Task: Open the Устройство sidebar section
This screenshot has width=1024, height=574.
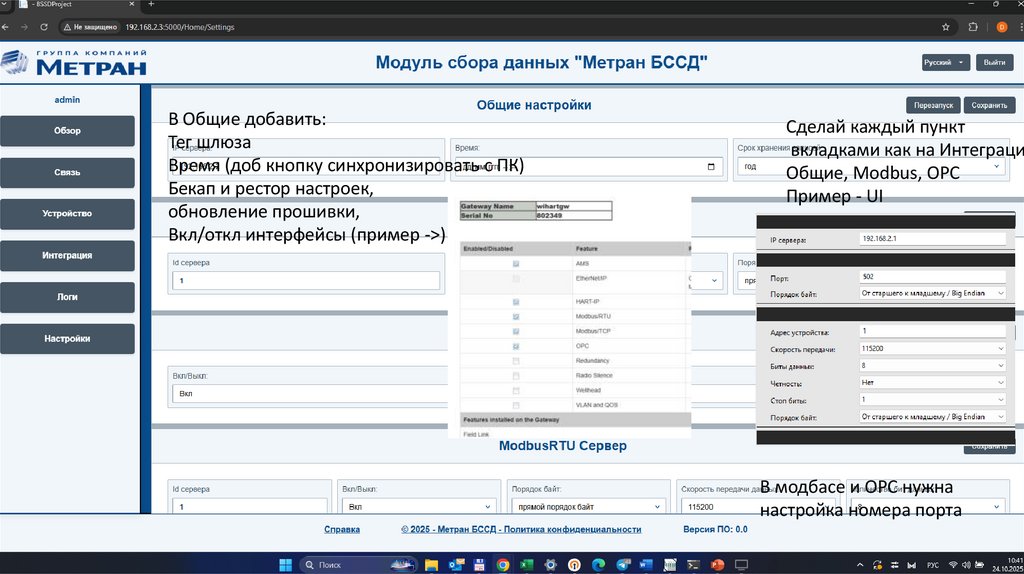Action: (67, 214)
